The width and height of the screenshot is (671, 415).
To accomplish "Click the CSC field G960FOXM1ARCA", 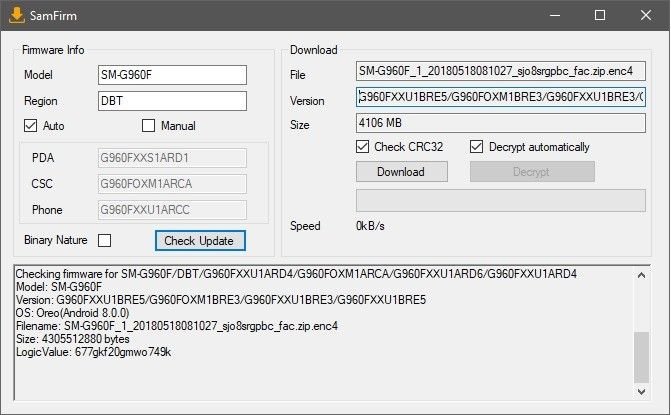I will [x=172, y=184].
